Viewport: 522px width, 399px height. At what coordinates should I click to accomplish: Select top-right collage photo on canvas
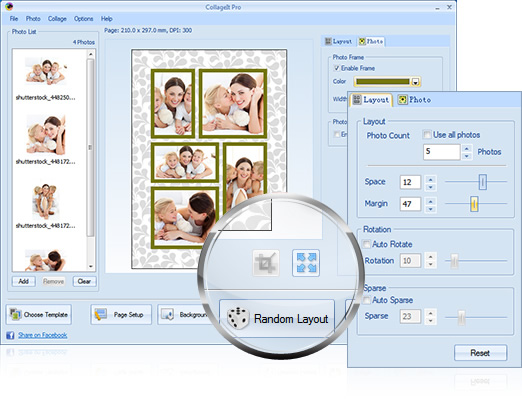click(x=233, y=103)
